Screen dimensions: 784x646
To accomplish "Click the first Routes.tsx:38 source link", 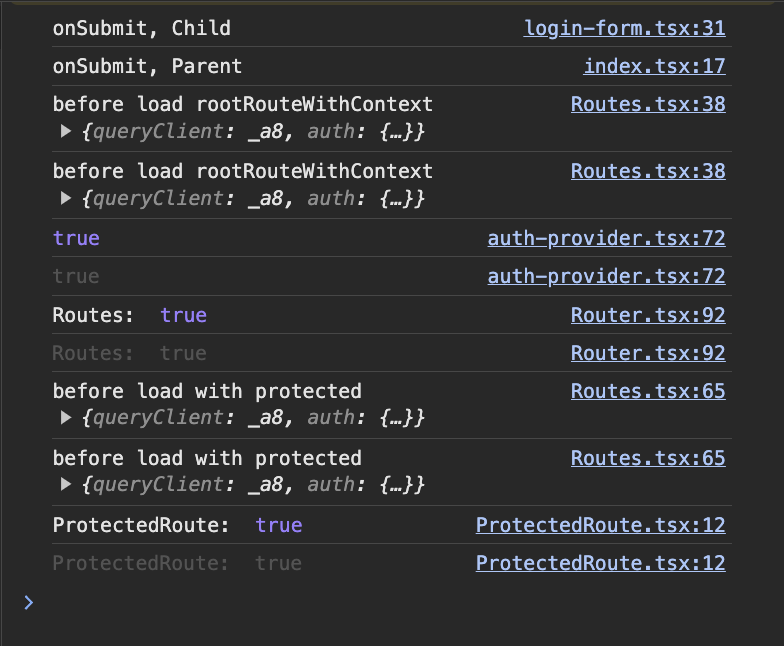I will (x=648, y=104).
